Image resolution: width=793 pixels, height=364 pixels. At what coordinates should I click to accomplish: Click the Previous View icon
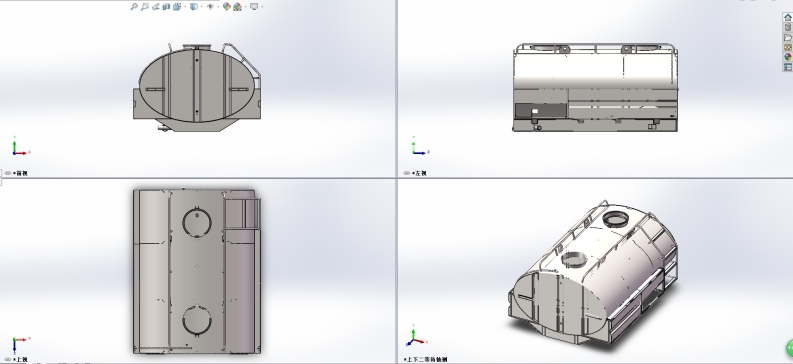(x=156, y=7)
